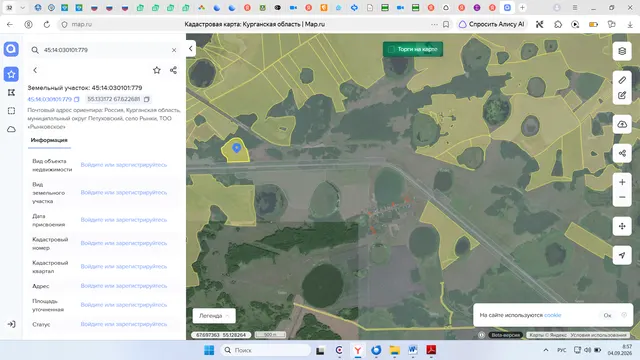Open the cloud upload map tool

622,124
